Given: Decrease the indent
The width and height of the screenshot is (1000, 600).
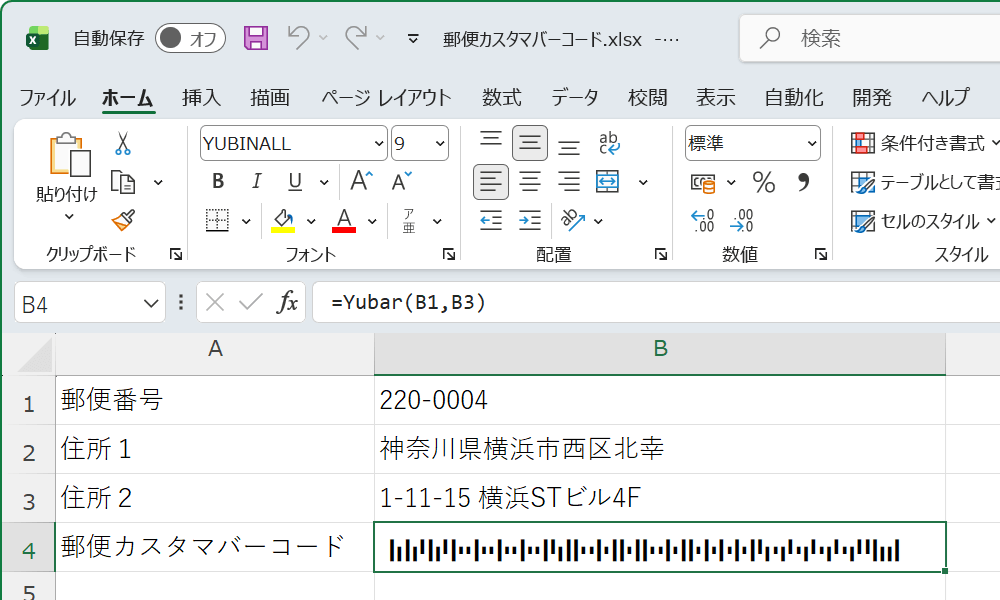Looking at the screenshot, I should coord(491,221).
